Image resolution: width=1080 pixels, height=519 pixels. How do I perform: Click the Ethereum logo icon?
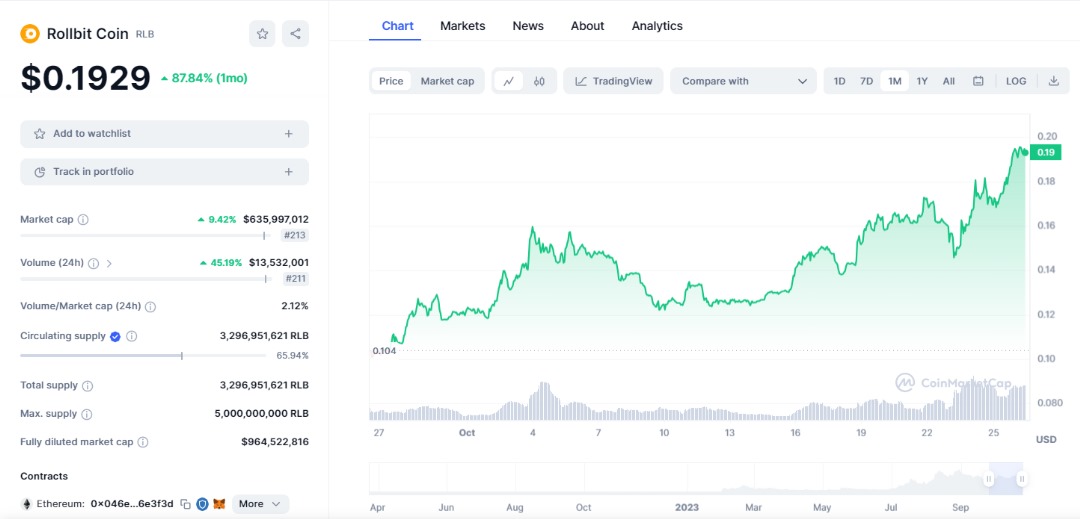27,504
